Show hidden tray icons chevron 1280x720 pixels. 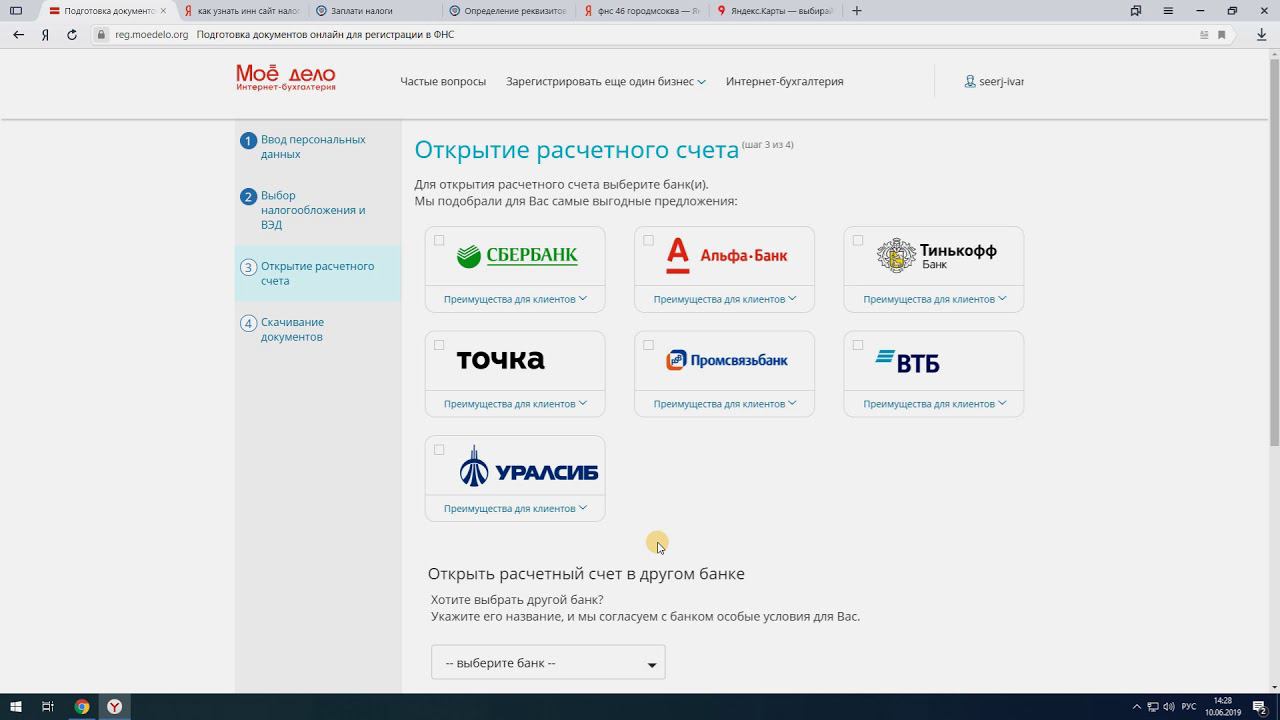click(x=1136, y=707)
